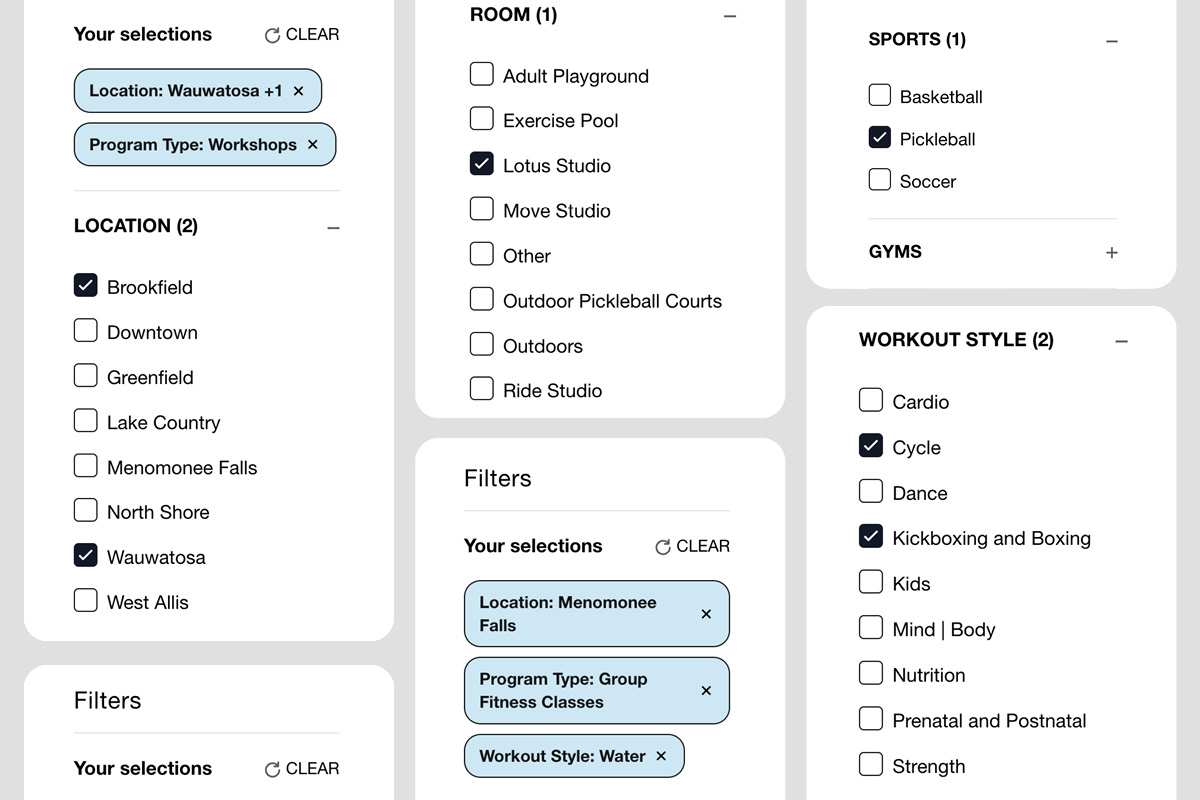
Task: Uncheck the Wauwatosa location checkbox
Action: pyautogui.click(x=86, y=556)
